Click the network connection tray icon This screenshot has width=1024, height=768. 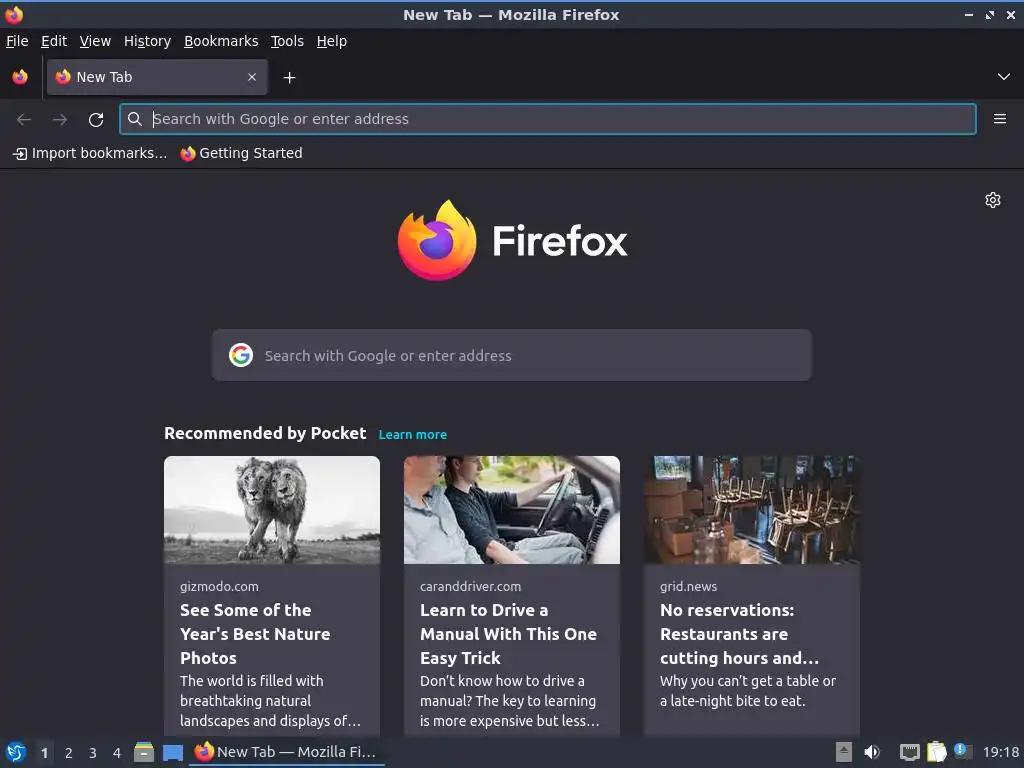pos(909,752)
